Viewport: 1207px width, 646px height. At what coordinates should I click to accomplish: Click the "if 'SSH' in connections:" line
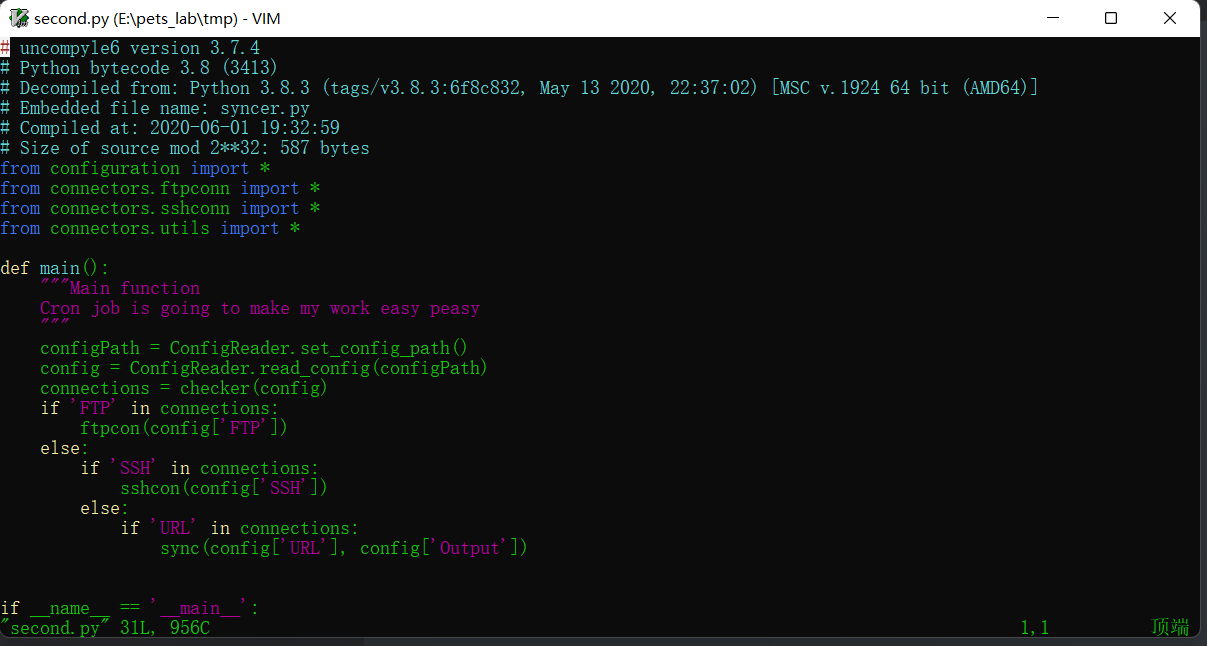(200, 468)
